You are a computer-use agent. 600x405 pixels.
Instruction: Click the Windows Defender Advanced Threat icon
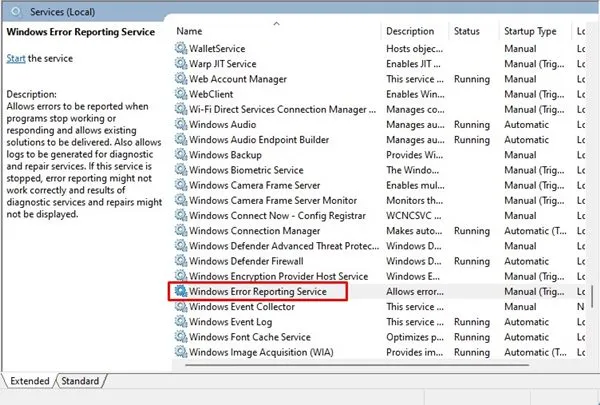coord(181,246)
